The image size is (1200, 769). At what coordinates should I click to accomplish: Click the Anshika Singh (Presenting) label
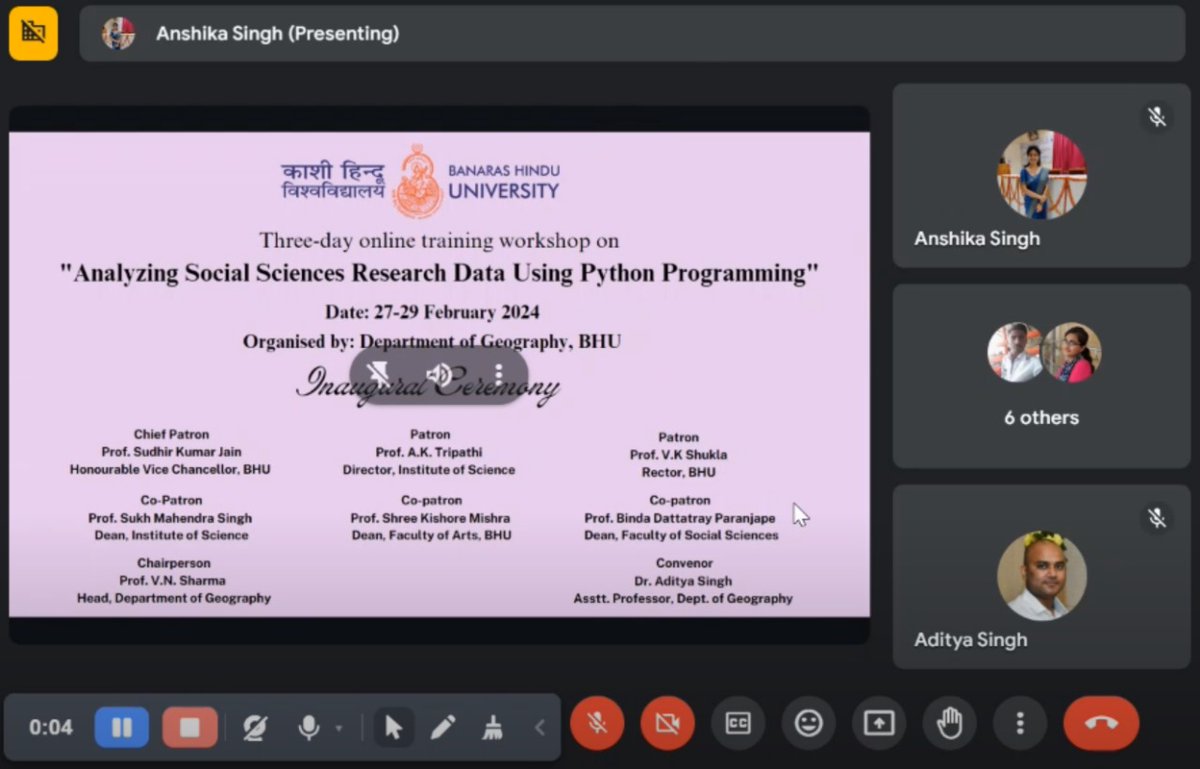pyautogui.click(x=277, y=33)
